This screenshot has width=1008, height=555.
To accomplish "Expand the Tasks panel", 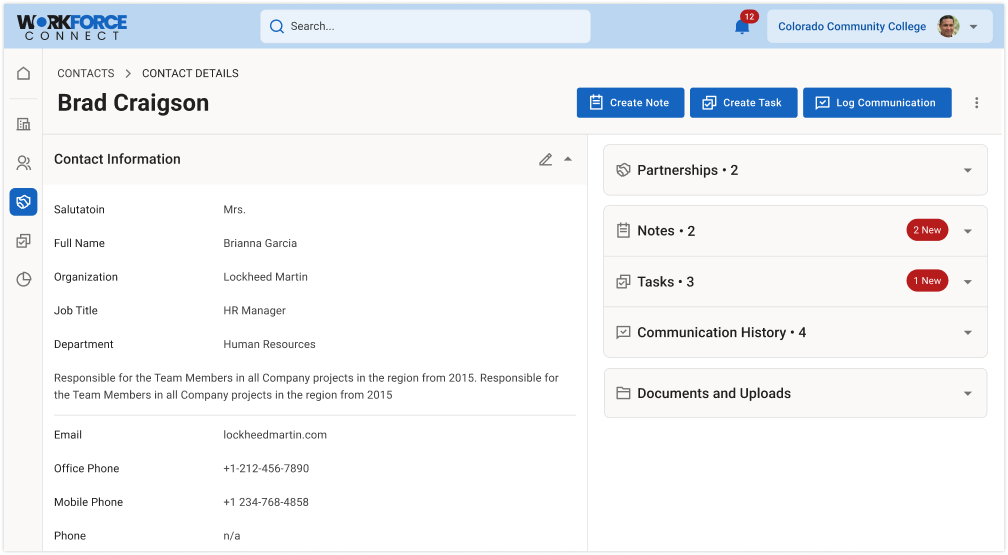I will click(x=967, y=282).
